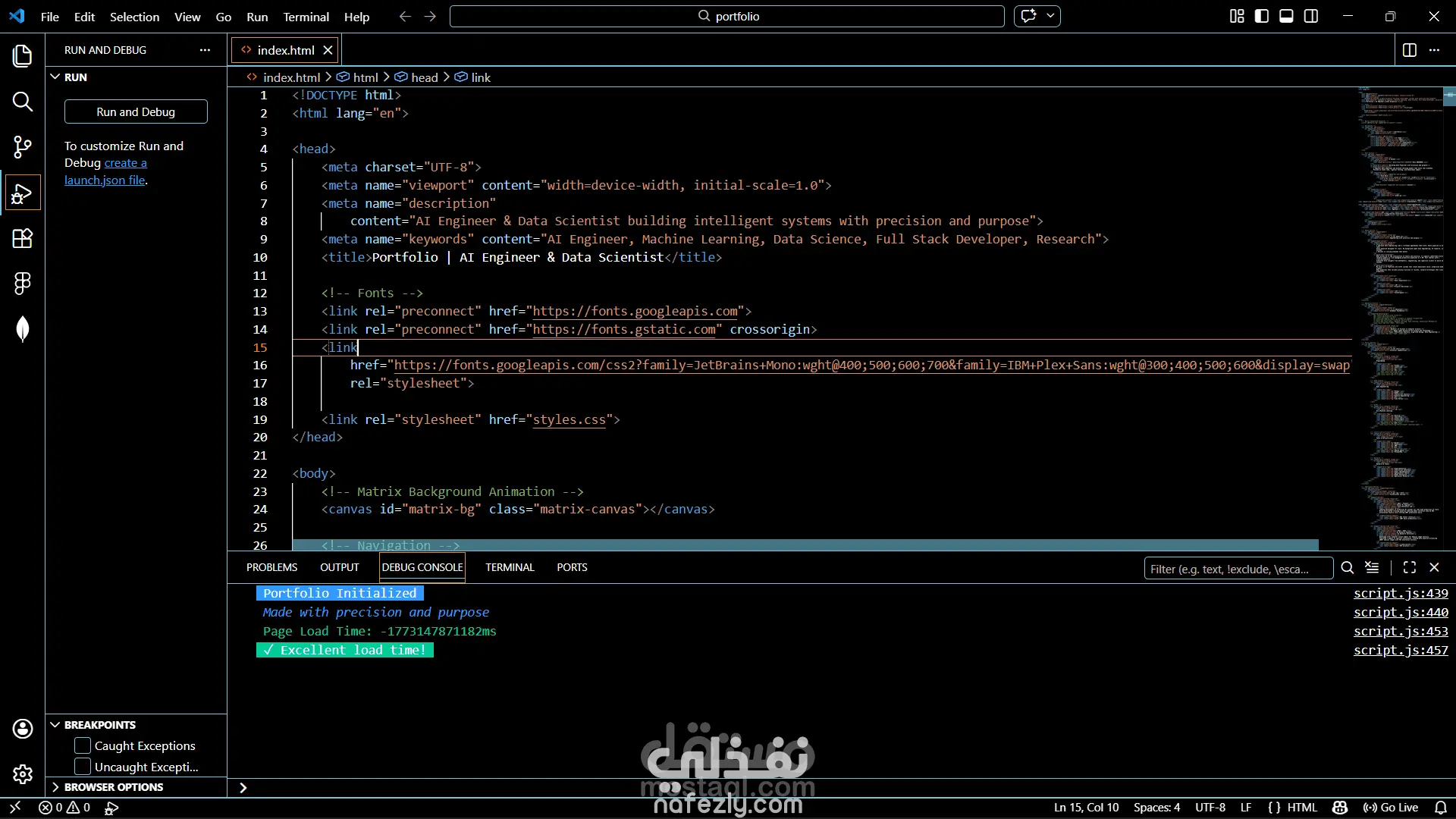Screen dimensions: 1456x819
Task: Open Source Control view icon
Action: [23, 147]
